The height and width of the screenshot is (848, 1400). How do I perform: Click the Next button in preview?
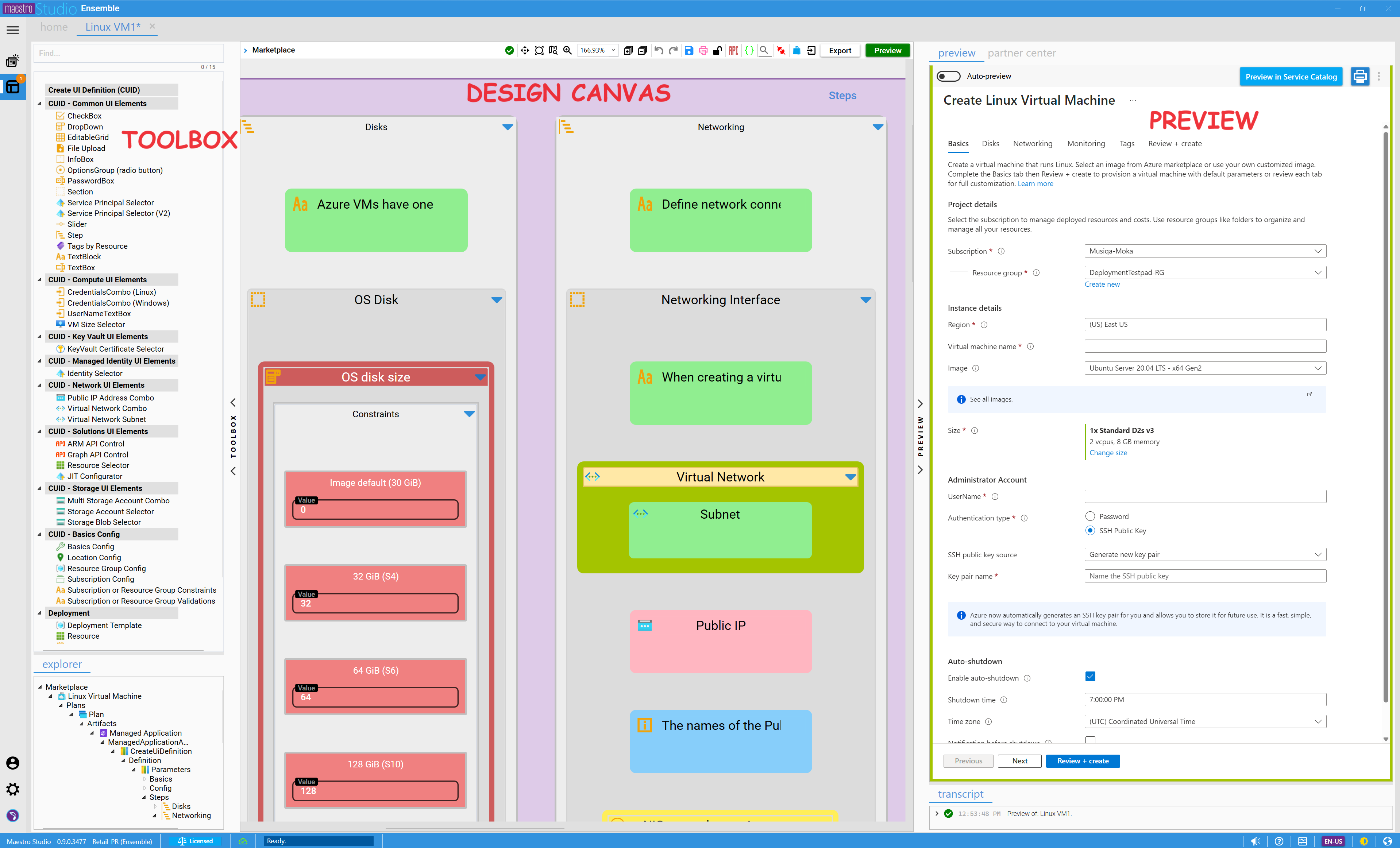click(x=1019, y=761)
